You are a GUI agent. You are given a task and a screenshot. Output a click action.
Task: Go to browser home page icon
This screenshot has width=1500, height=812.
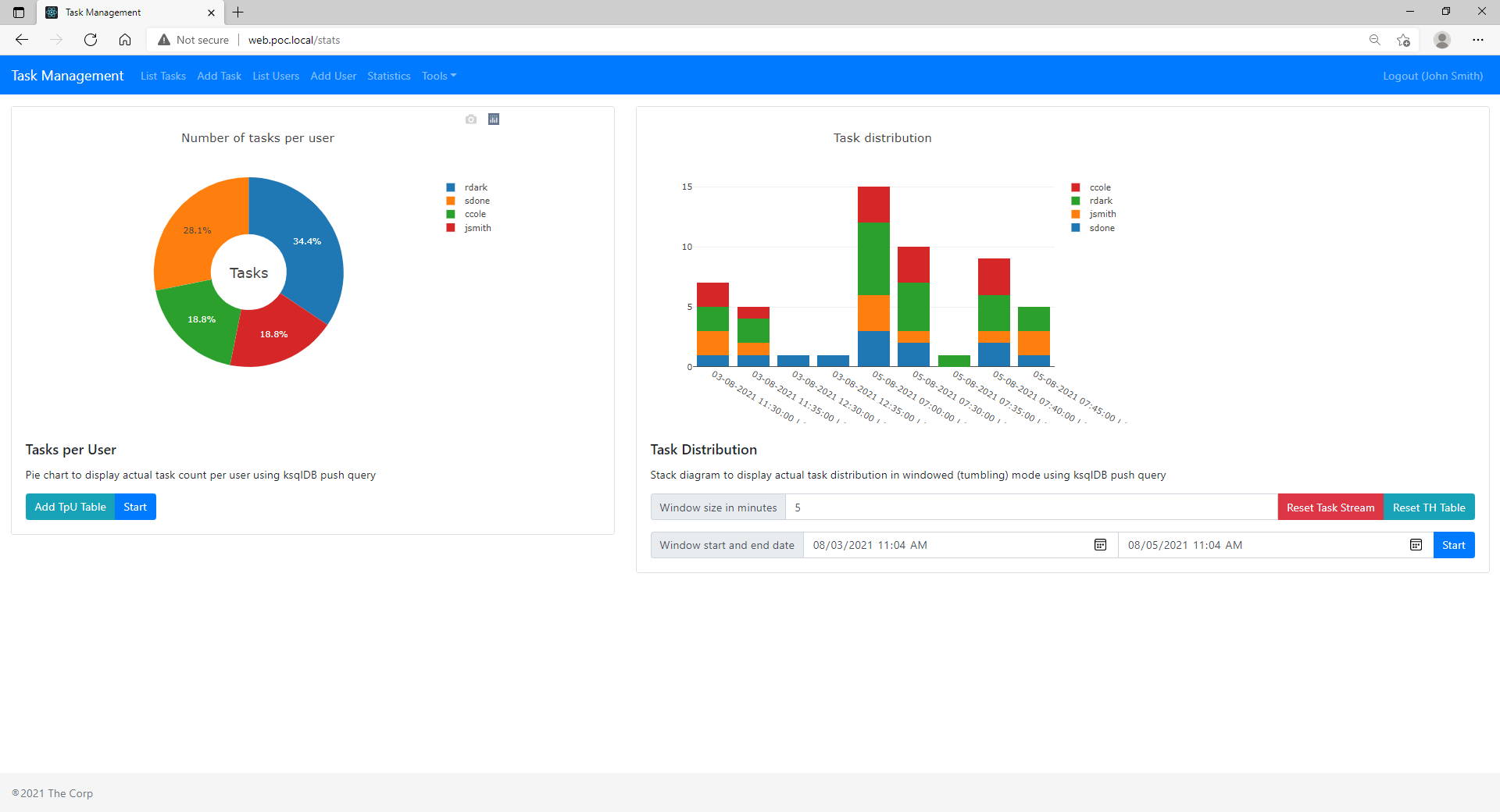coord(125,40)
